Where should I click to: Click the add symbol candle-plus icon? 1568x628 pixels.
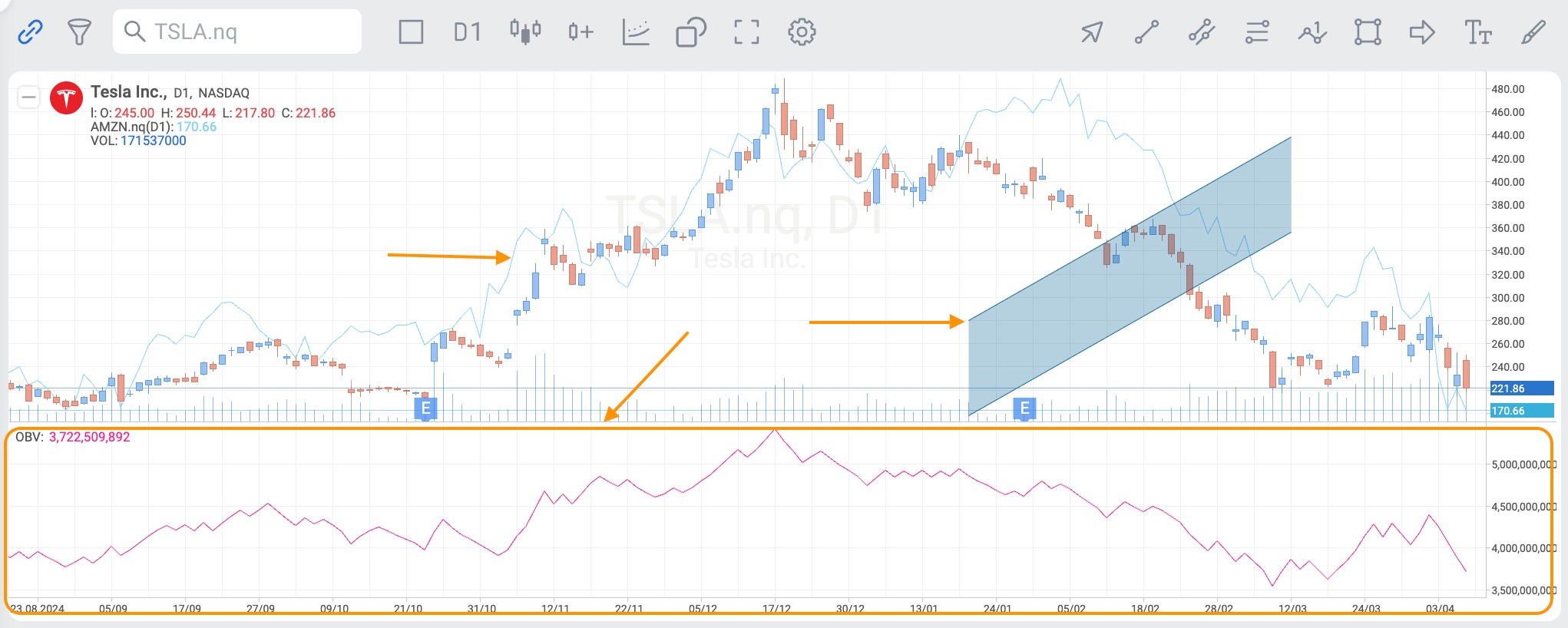pos(581,32)
